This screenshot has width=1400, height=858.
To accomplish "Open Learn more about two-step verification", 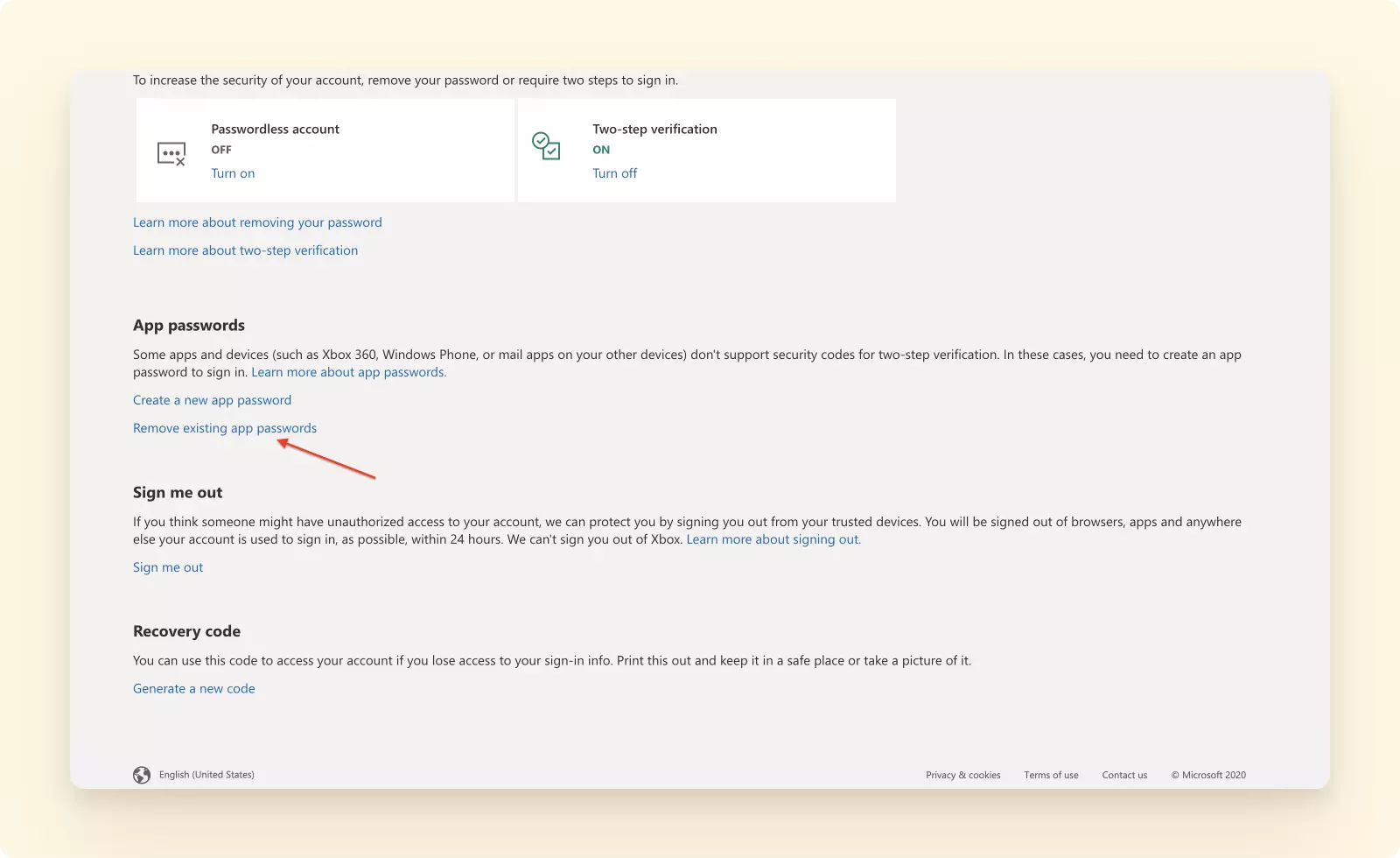I will tap(245, 250).
